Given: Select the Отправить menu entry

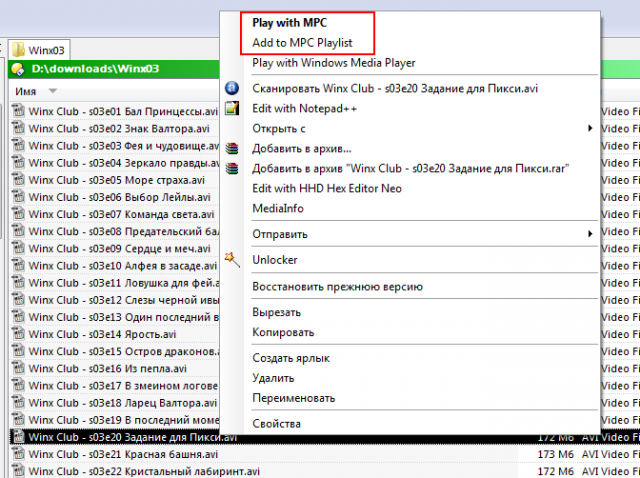Looking at the screenshot, I should pyautogui.click(x=280, y=234).
